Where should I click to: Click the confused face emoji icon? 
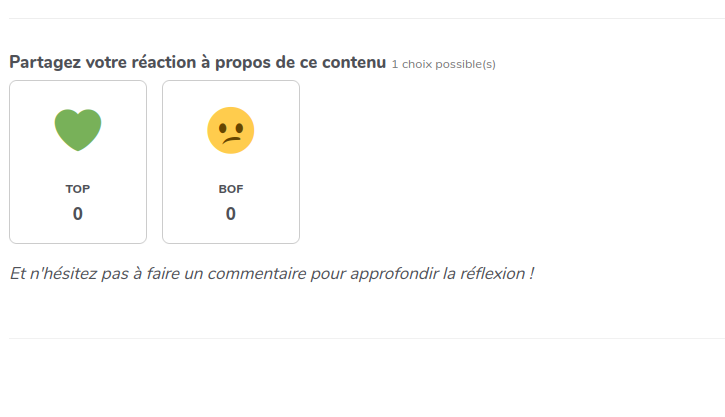coord(231,130)
